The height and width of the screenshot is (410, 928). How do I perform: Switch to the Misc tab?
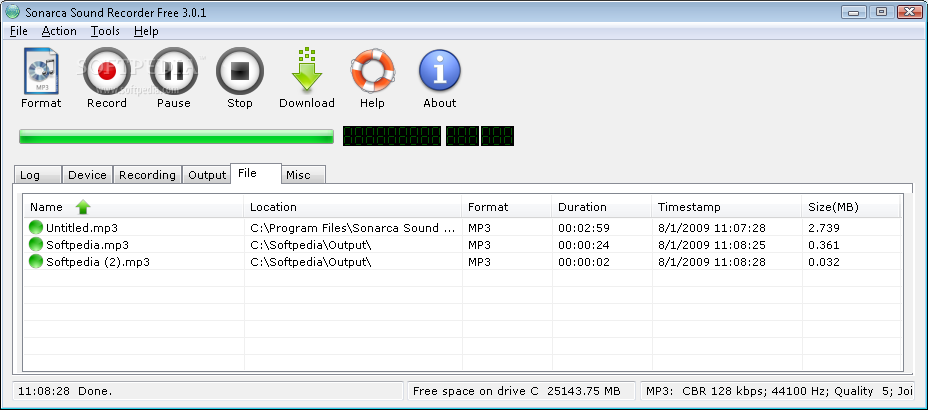point(303,175)
